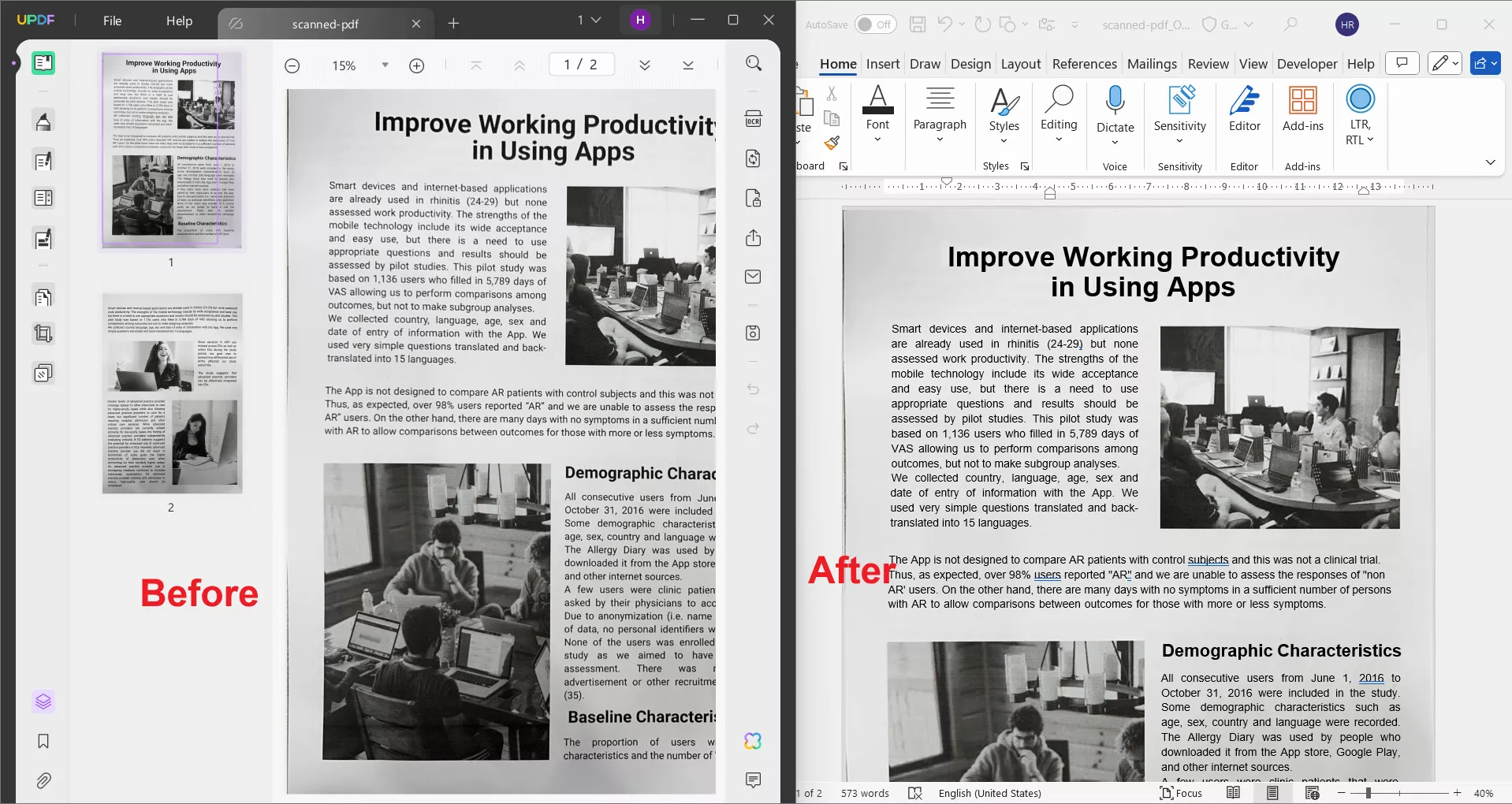Click the 40% zoom level in Word

pos(1484,793)
